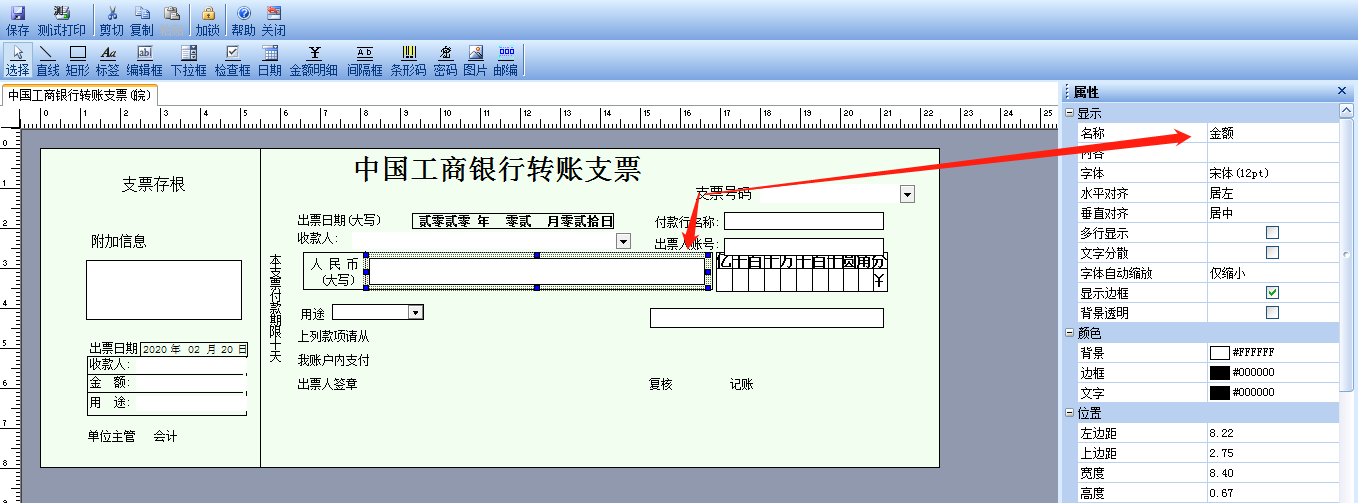Click the amount digits grid 亿千百十万
This screenshot has width=1358, height=503.
802,272
